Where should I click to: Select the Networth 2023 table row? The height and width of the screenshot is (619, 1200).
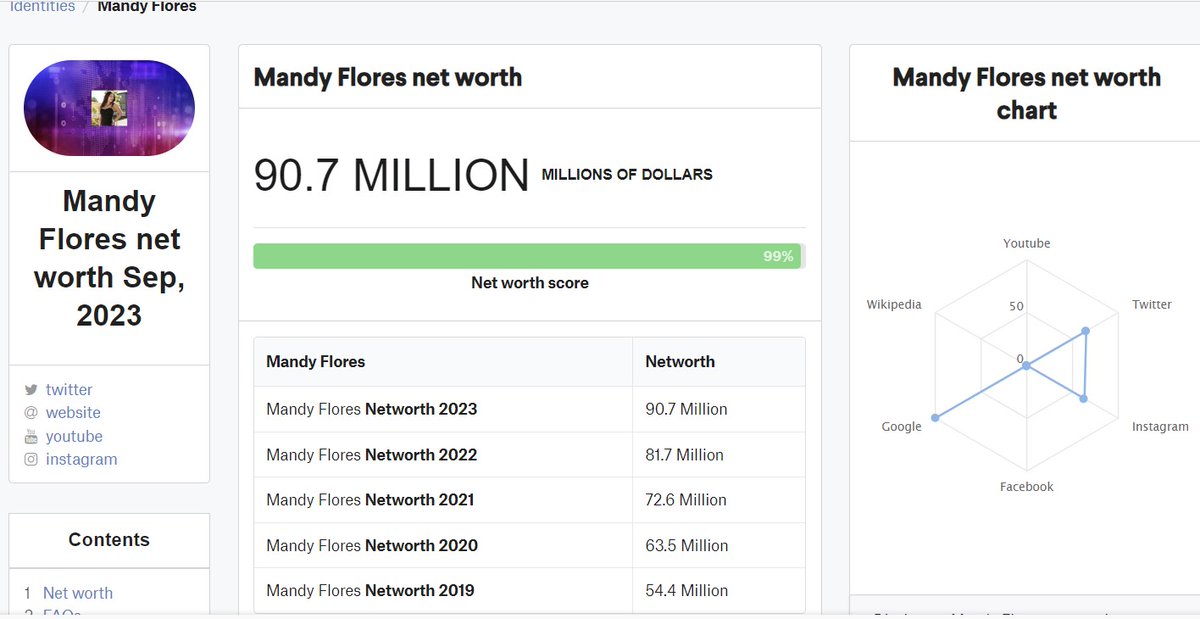click(x=529, y=409)
